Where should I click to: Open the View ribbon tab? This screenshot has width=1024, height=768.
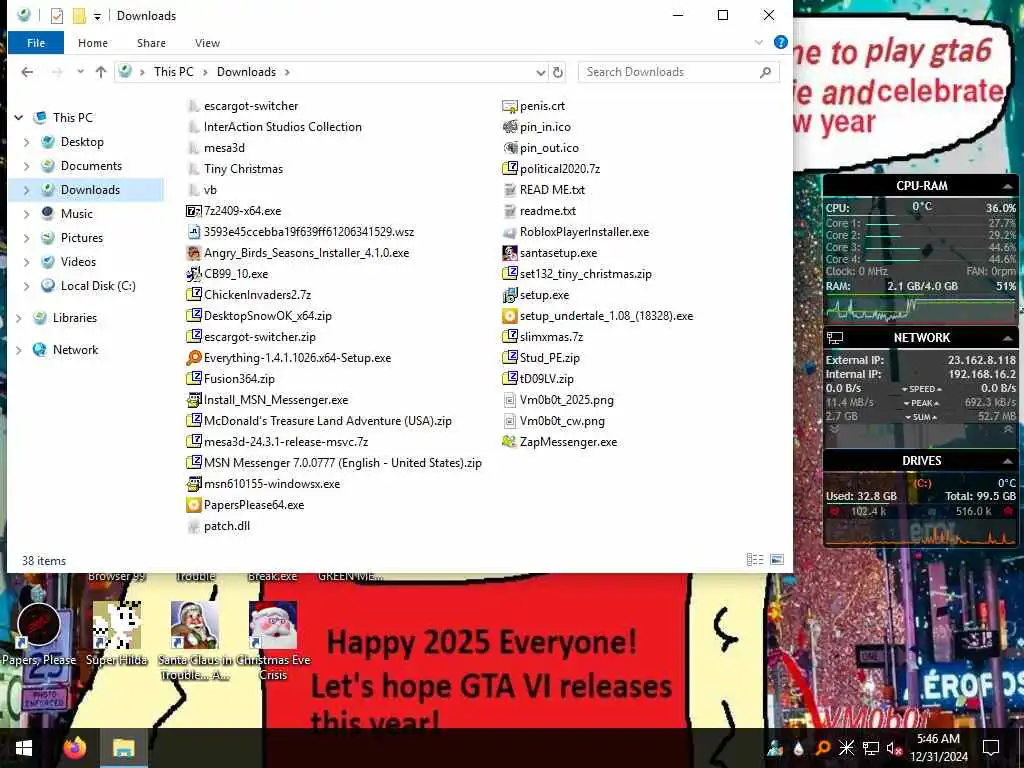tap(207, 42)
